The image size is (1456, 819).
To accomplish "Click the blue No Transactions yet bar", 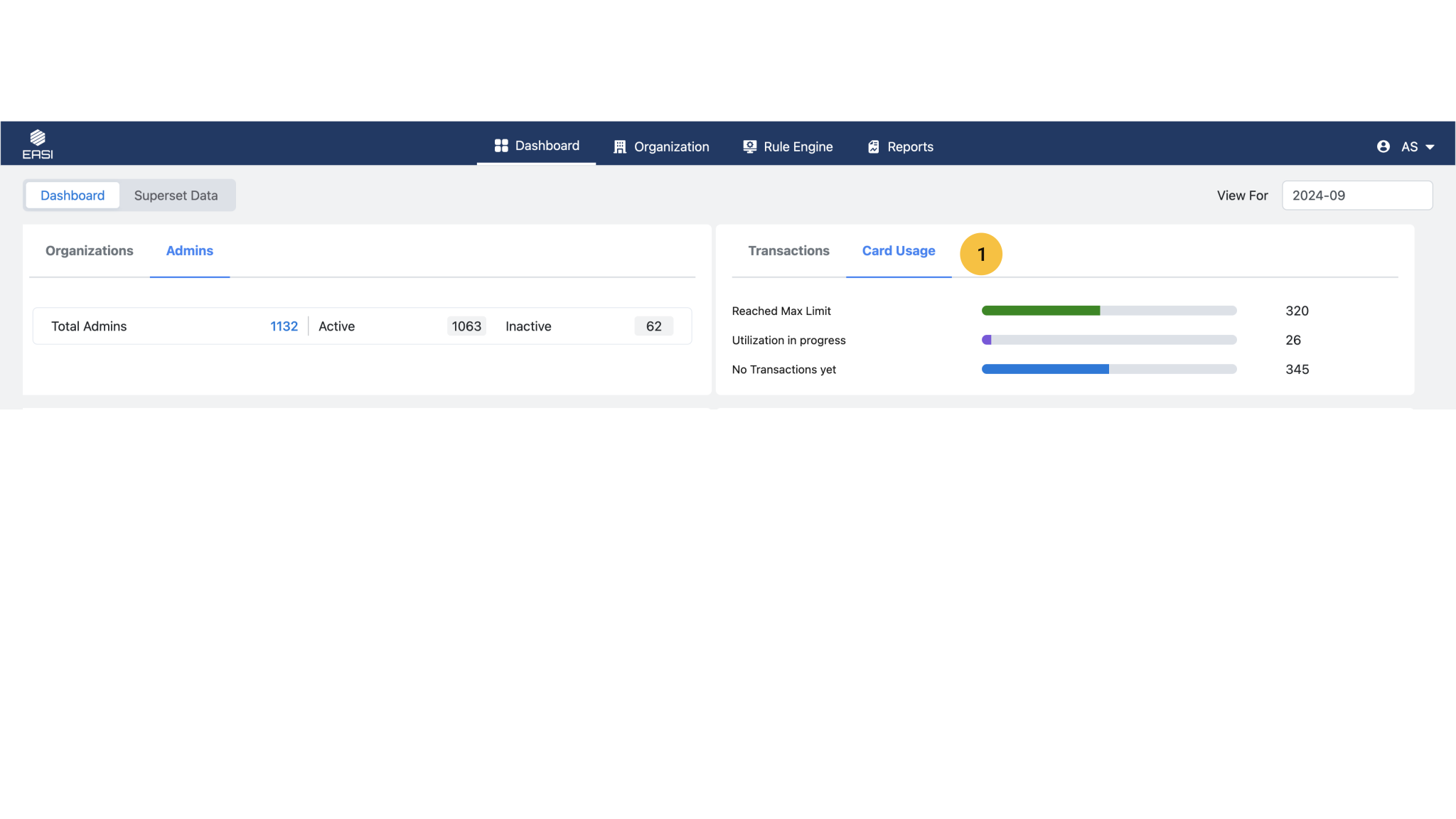I will (1044, 369).
